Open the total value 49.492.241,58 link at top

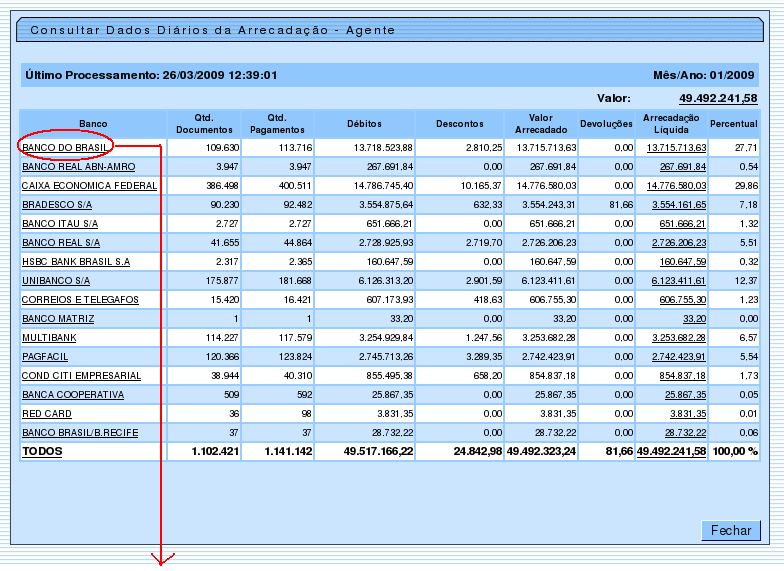tap(717, 98)
